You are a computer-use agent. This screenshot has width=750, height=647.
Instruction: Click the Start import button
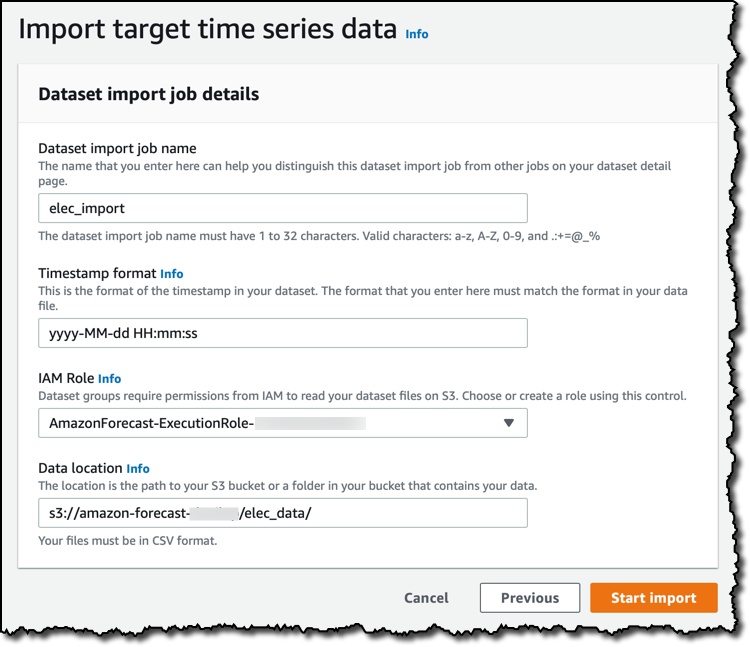[x=653, y=598]
